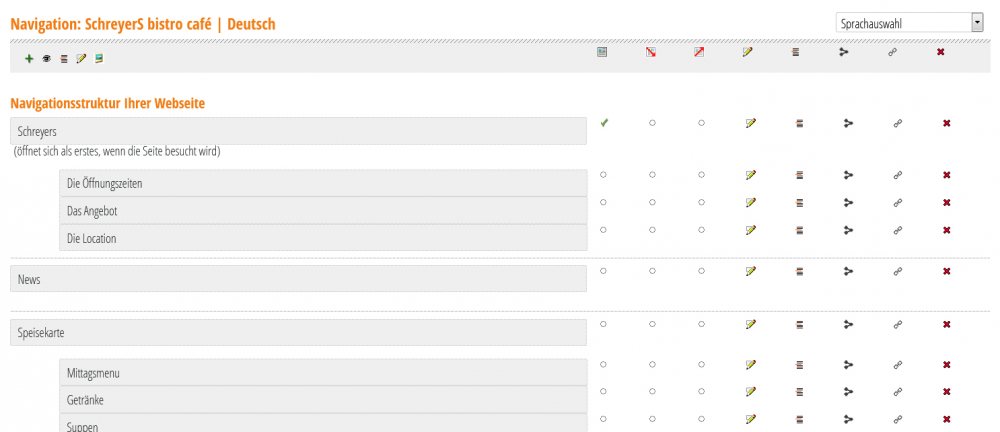Click the chain link icon for Das Angebot
1000x432 pixels.
tap(897, 203)
